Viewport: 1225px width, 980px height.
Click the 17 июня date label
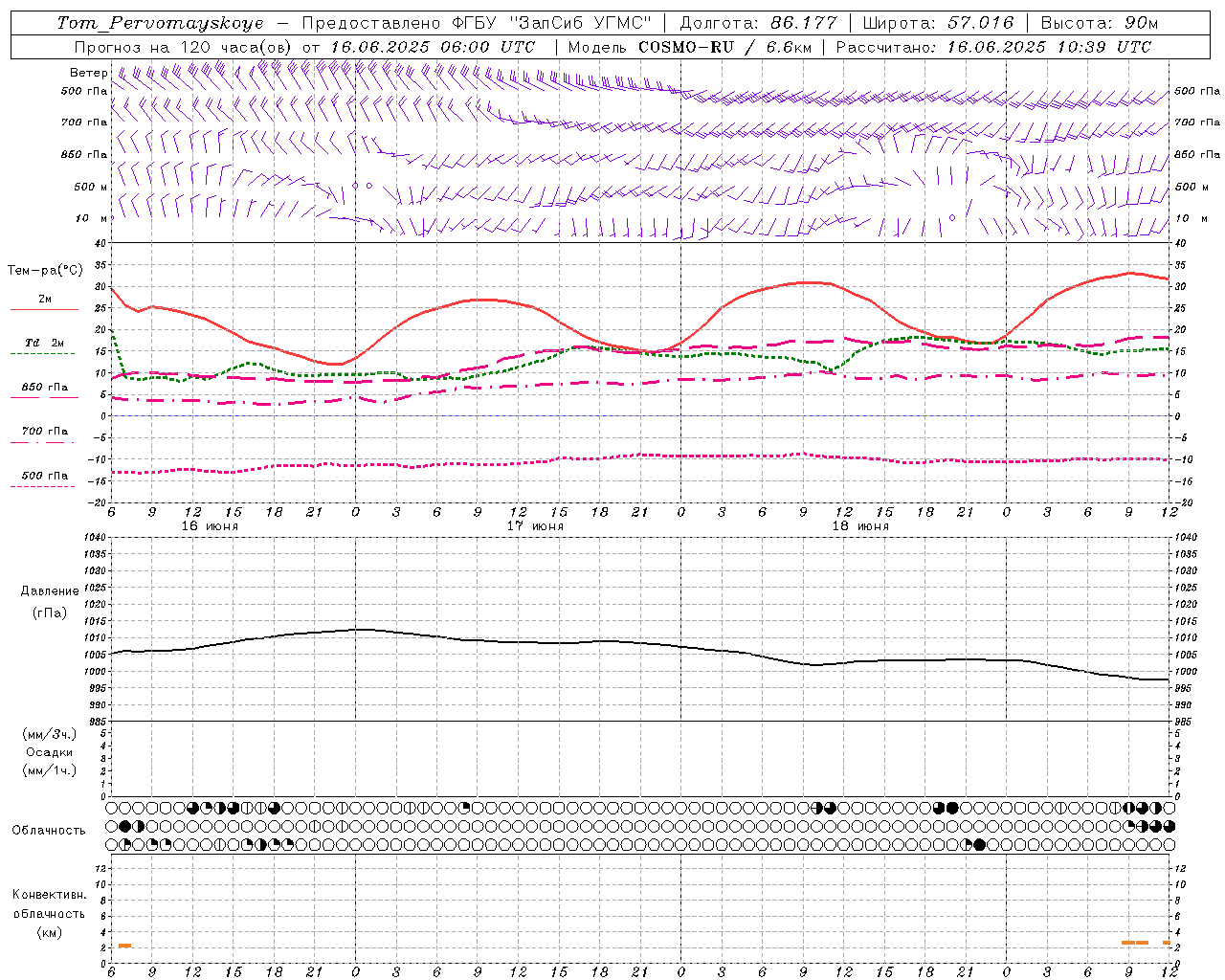tap(535, 526)
